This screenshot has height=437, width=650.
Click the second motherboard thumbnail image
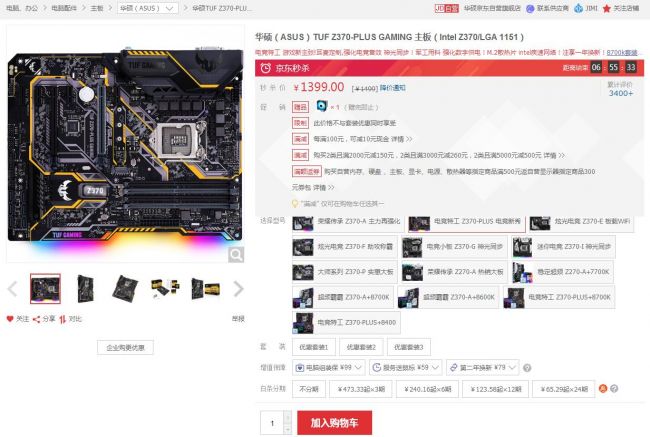tap(85, 289)
